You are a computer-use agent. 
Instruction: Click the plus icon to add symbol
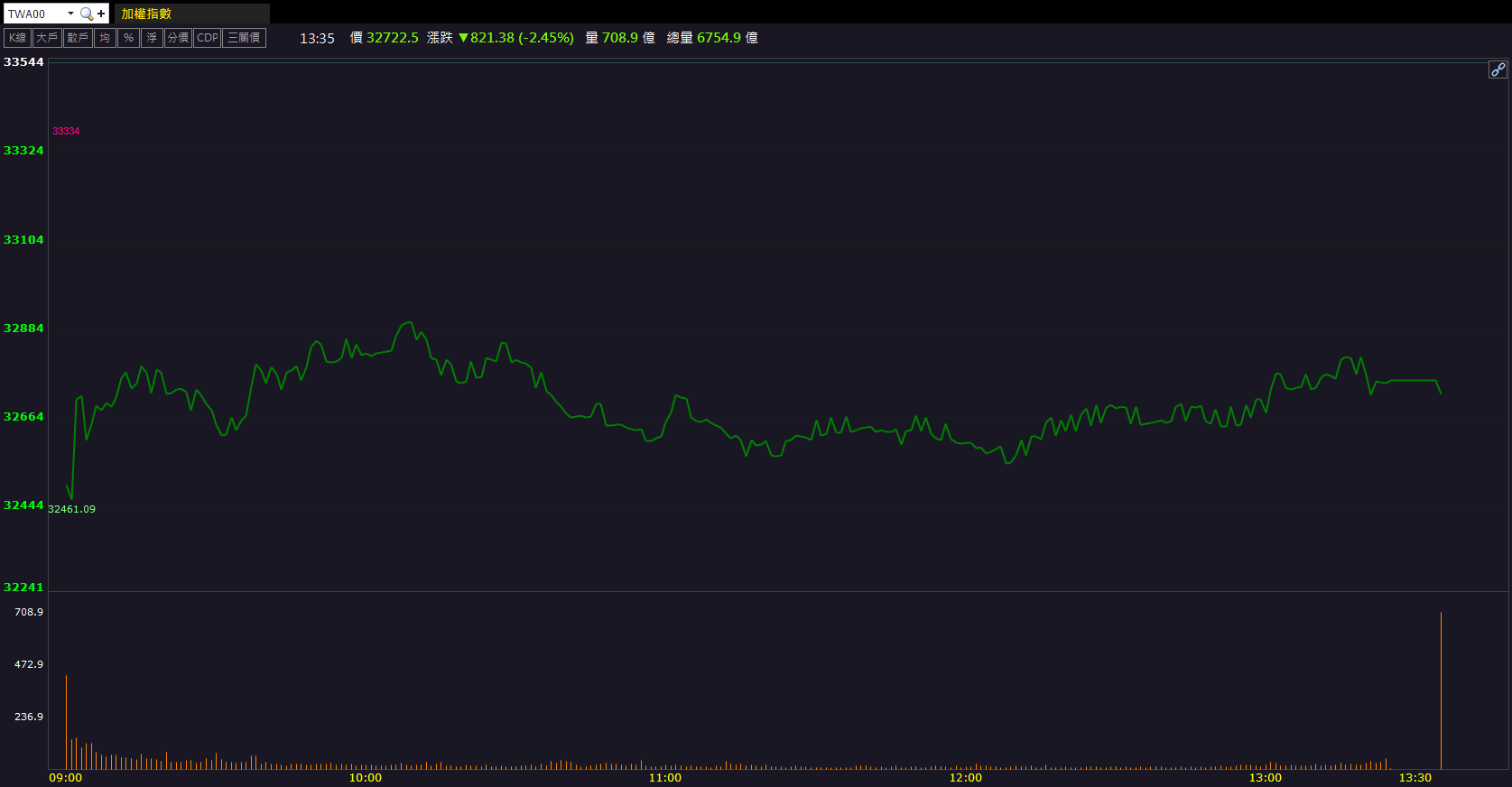(101, 14)
